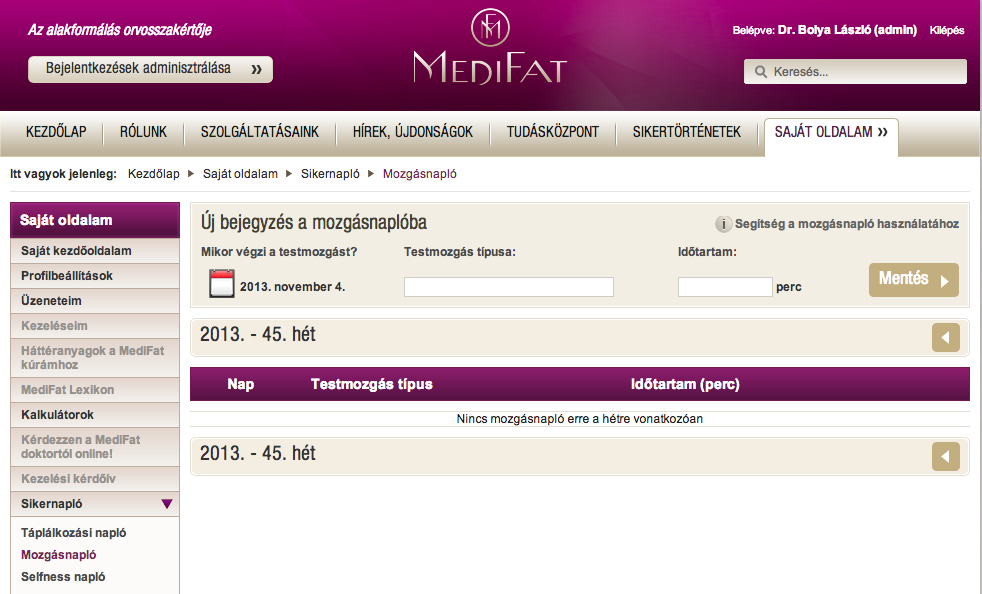Open Segítség a mozgásnapló használatához
The width and height of the screenshot is (982, 594).
click(847, 224)
